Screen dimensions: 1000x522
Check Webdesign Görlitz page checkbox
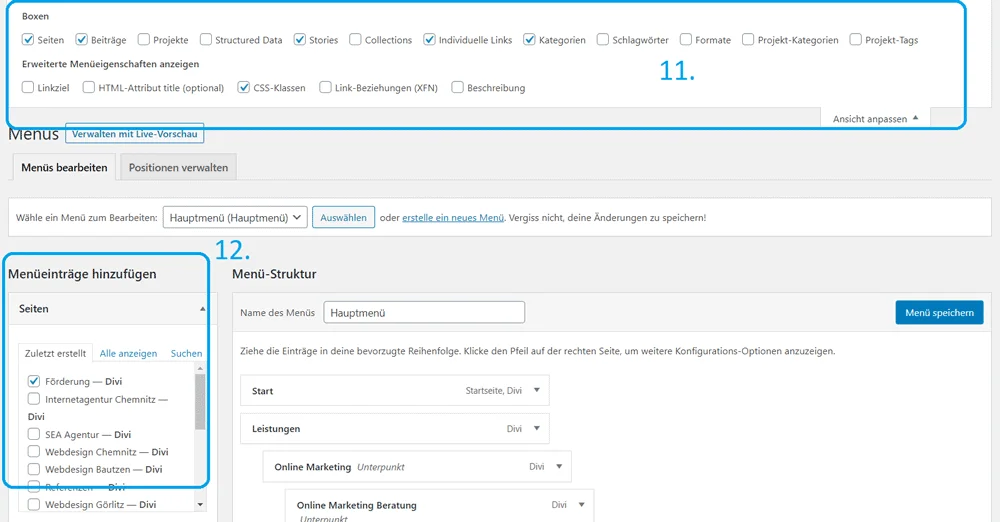[34, 504]
